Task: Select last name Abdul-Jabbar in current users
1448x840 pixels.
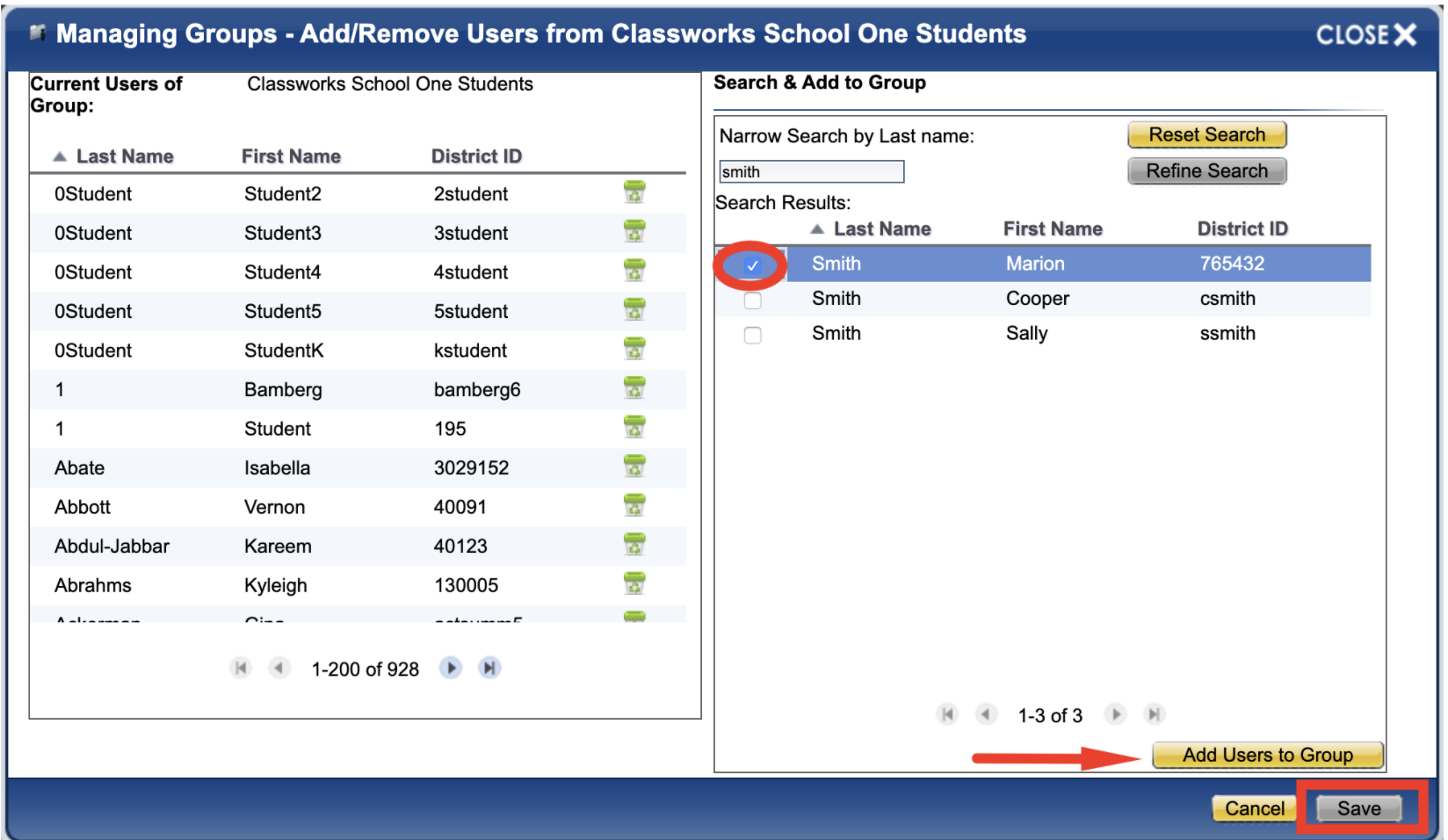Action: tap(112, 547)
